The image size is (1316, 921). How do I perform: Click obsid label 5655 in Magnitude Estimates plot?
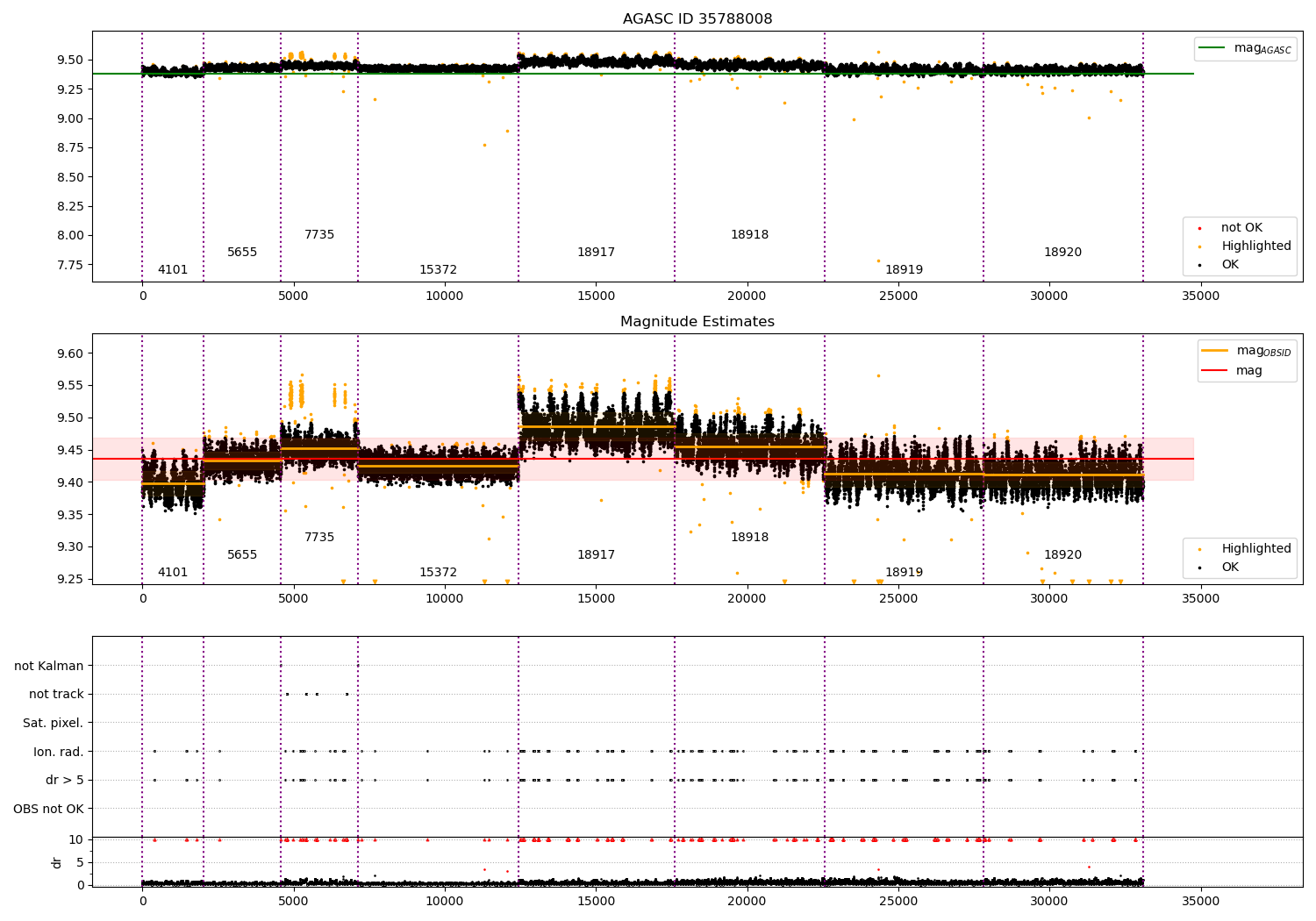(x=242, y=555)
